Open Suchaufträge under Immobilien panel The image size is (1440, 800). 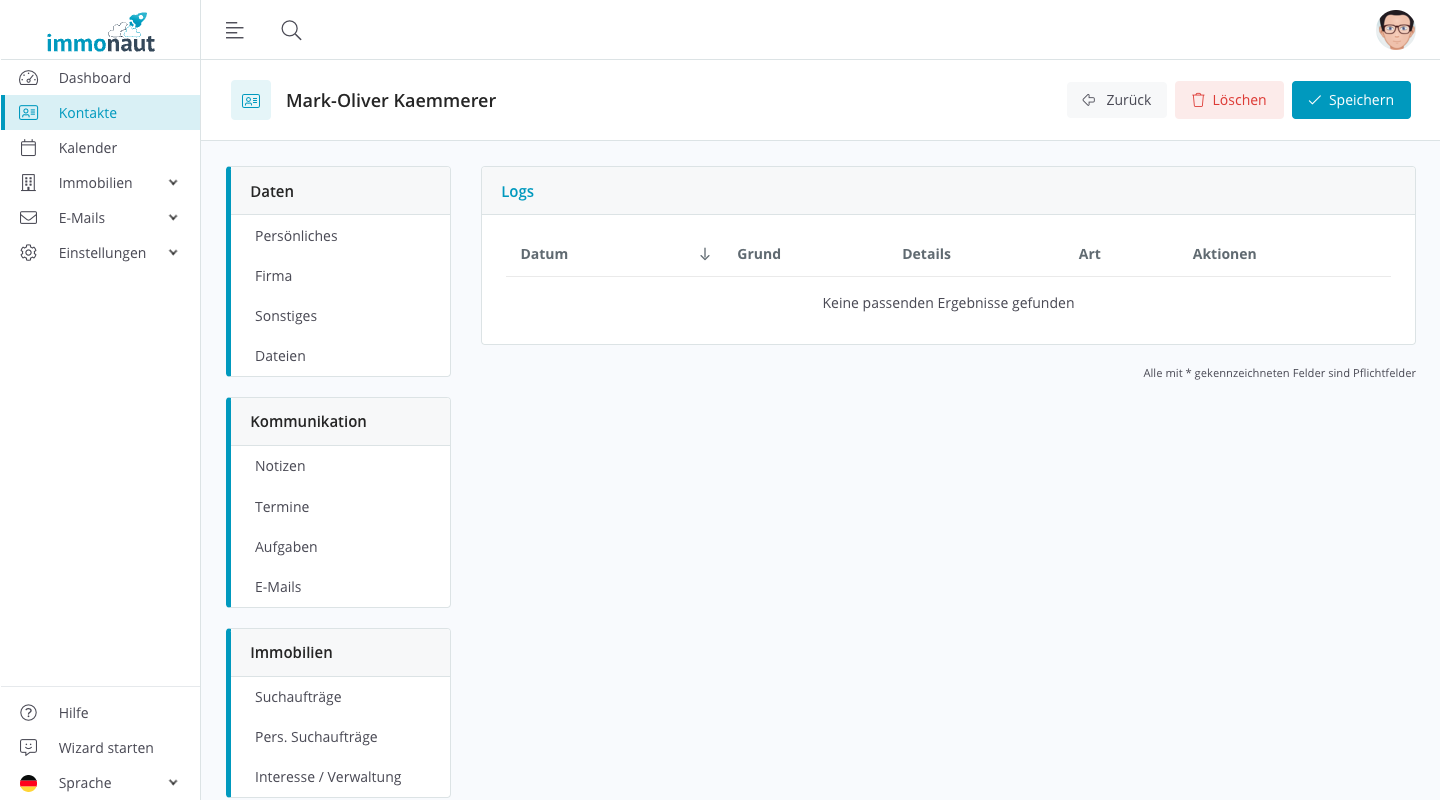coord(298,697)
